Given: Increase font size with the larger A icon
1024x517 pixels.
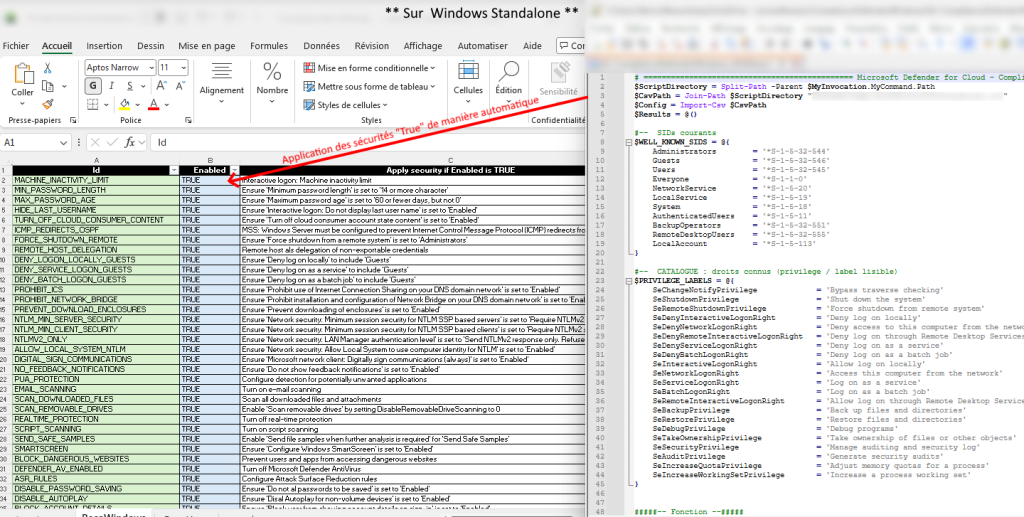Looking at the screenshot, I should tap(161, 86).
